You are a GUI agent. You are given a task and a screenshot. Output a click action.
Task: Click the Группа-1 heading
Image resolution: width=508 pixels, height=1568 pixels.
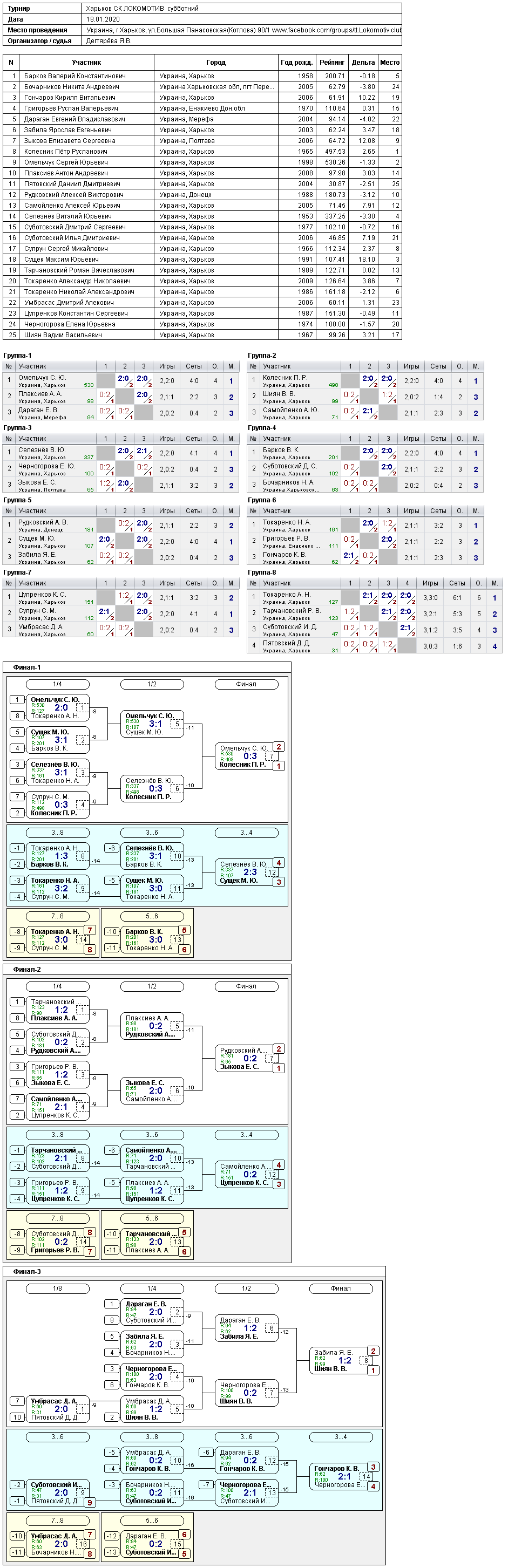point(18,356)
